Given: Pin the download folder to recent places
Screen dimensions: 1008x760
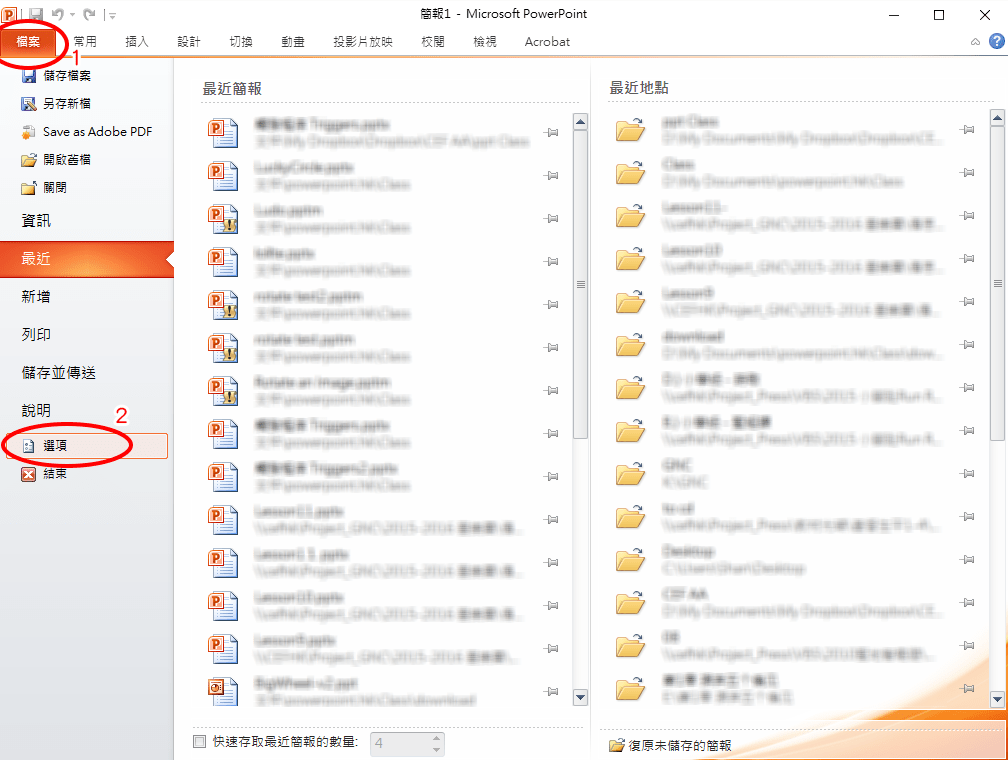Looking at the screenshot, I should tap(967, 345).
